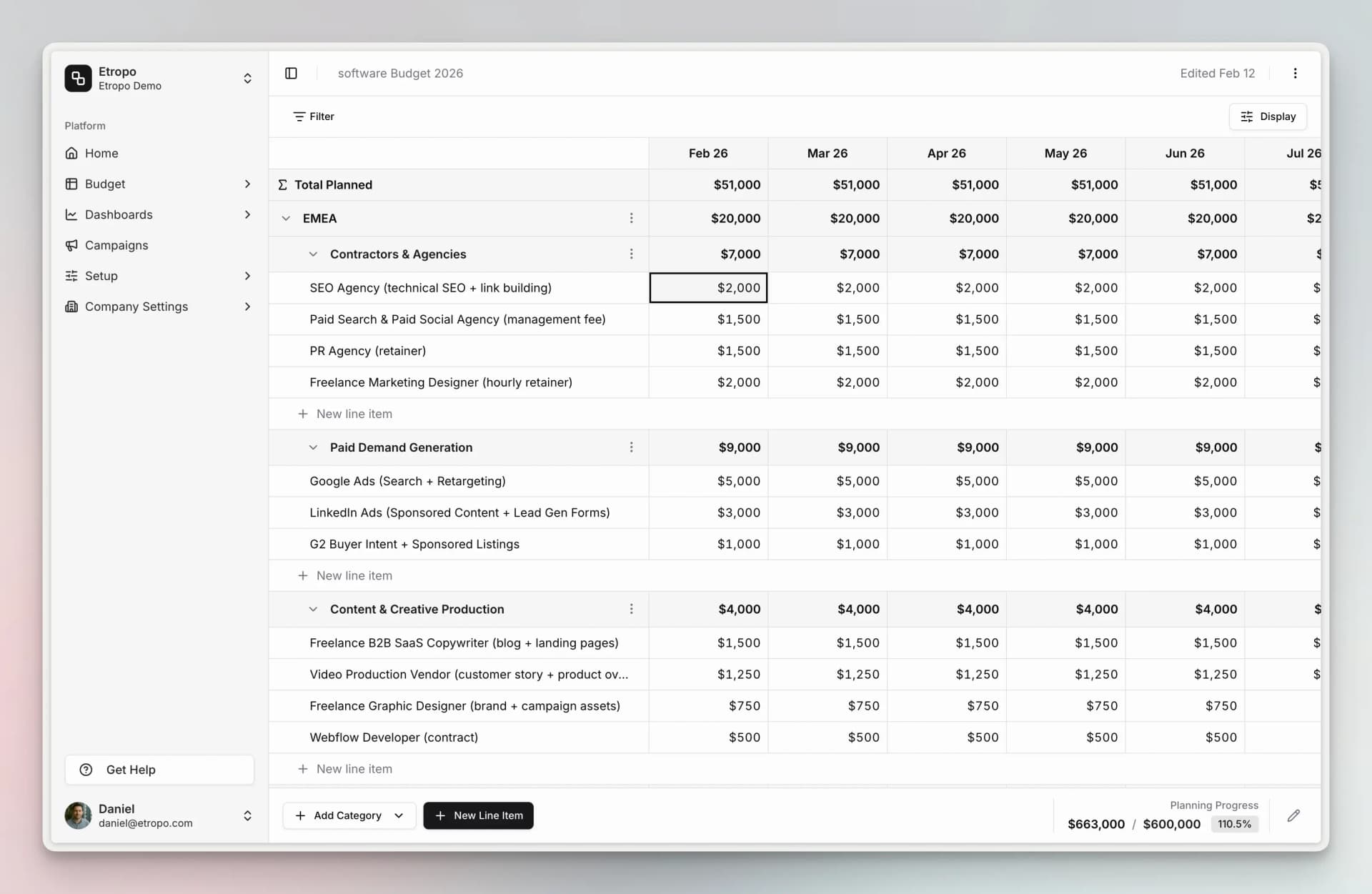Viewport: 1372px width, 894px height.
Task: Click the Campaigns megaphone icon
Action: 72,245
